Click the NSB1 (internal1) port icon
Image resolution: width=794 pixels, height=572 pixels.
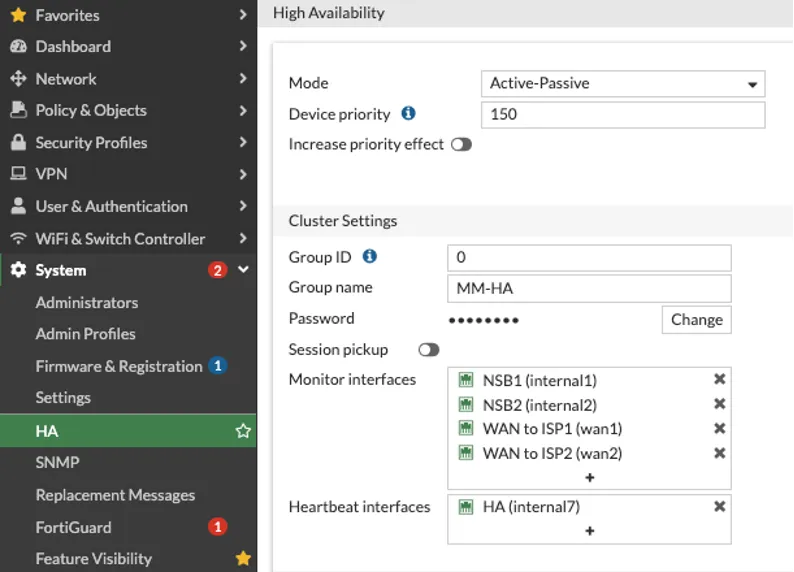coord(466,380)
